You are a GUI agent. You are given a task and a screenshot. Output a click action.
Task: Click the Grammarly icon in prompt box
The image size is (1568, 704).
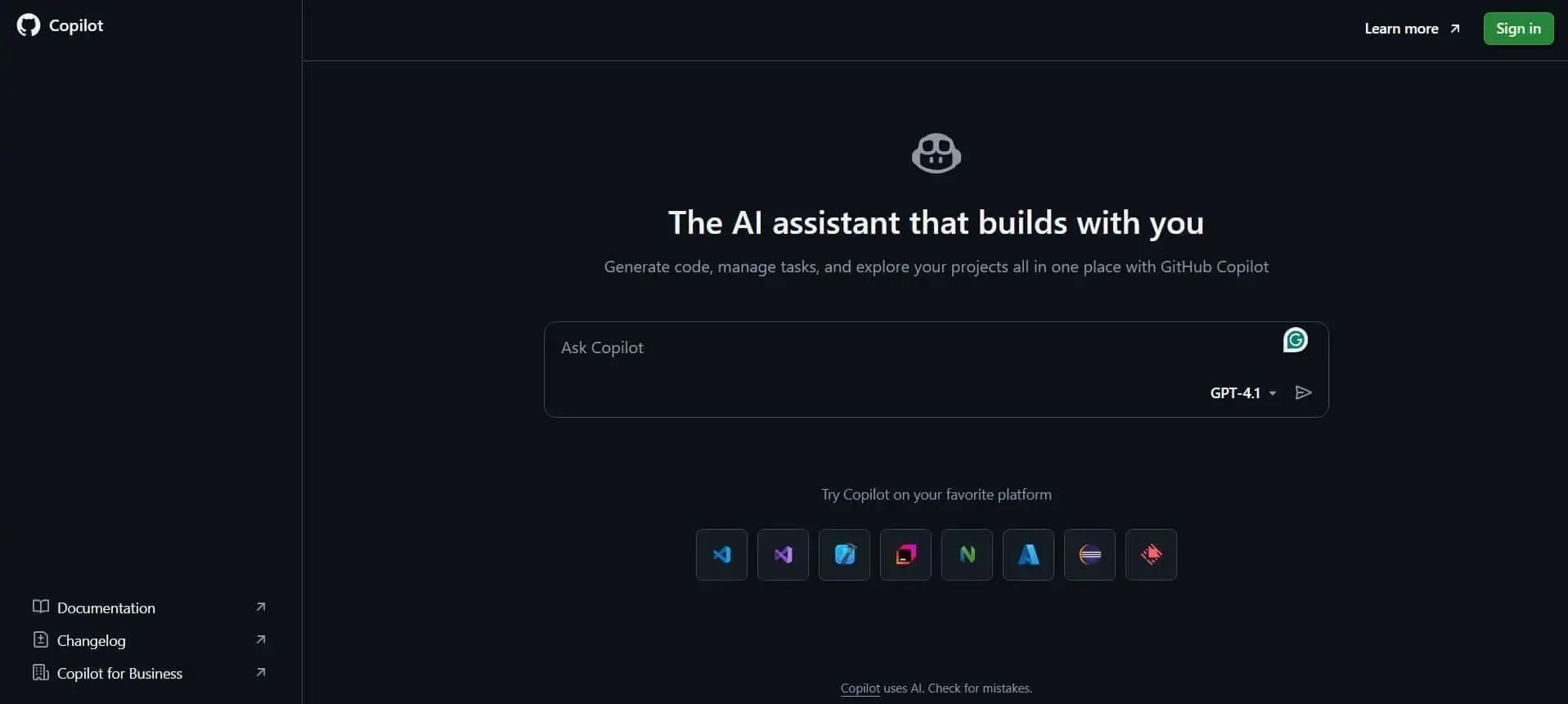(x=1296, y=339)
